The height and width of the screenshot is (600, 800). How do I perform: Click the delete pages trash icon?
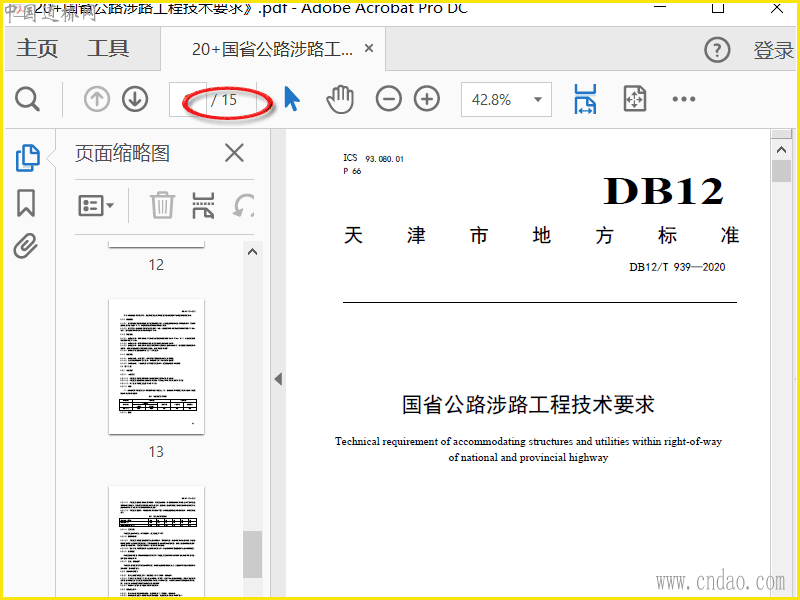[162, 205]
